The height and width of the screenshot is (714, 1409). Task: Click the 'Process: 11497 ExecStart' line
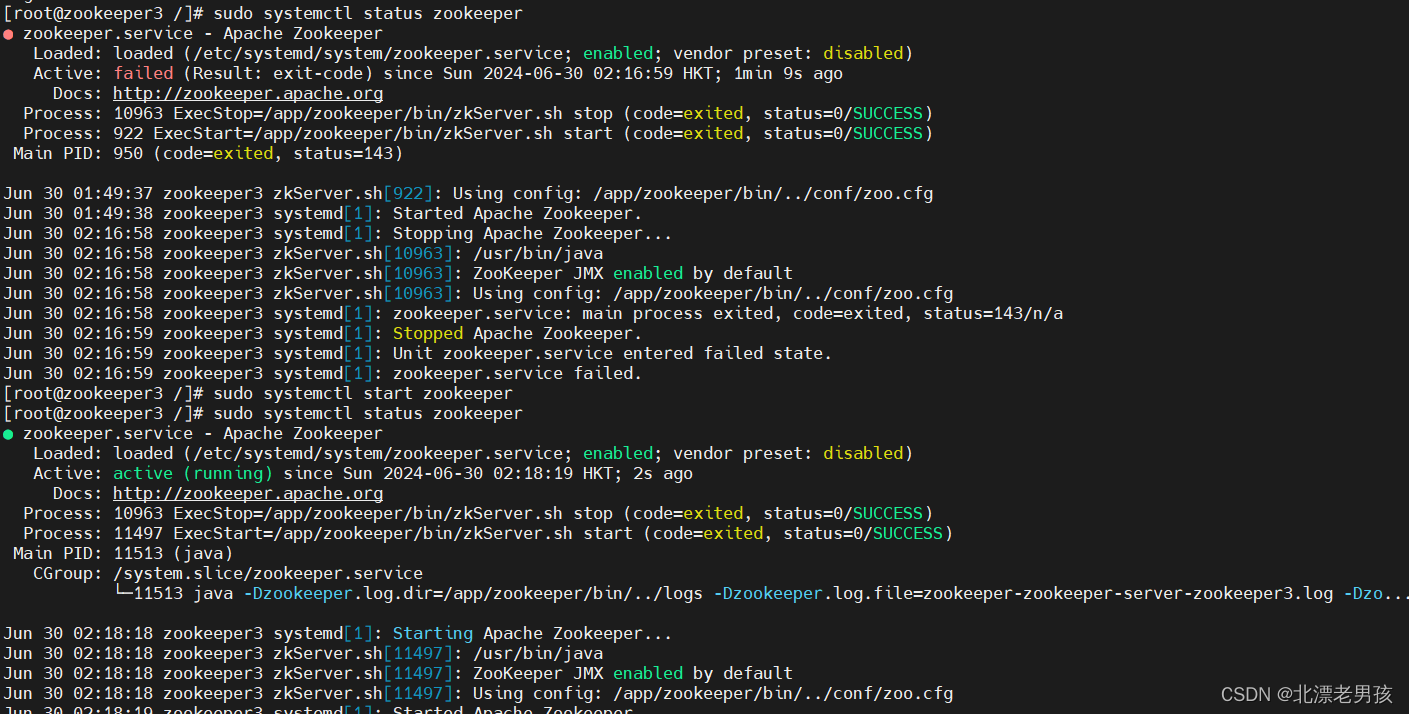pos(488,533)
